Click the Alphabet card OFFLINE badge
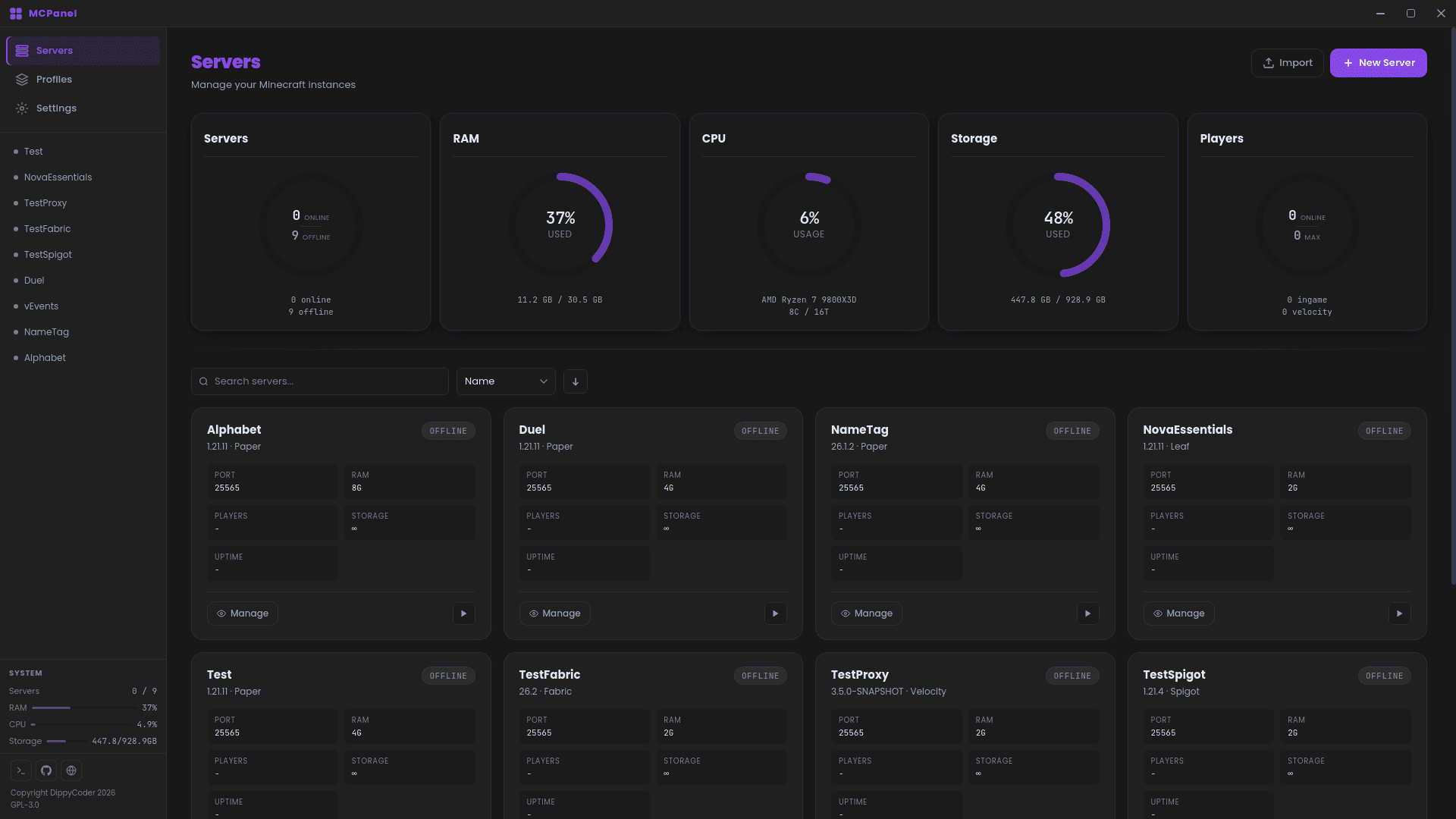The image size is (1456, 819). (448, 431)
